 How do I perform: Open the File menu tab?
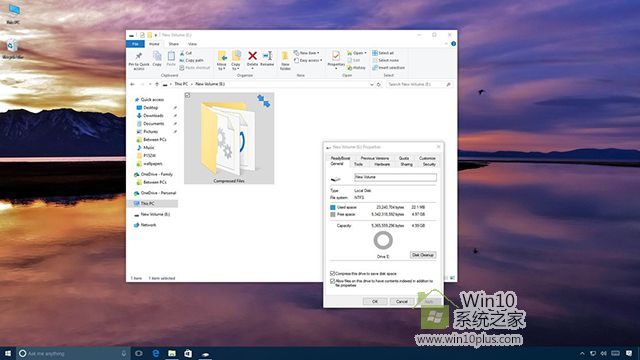pyautogui.click(x=135, y=44)
